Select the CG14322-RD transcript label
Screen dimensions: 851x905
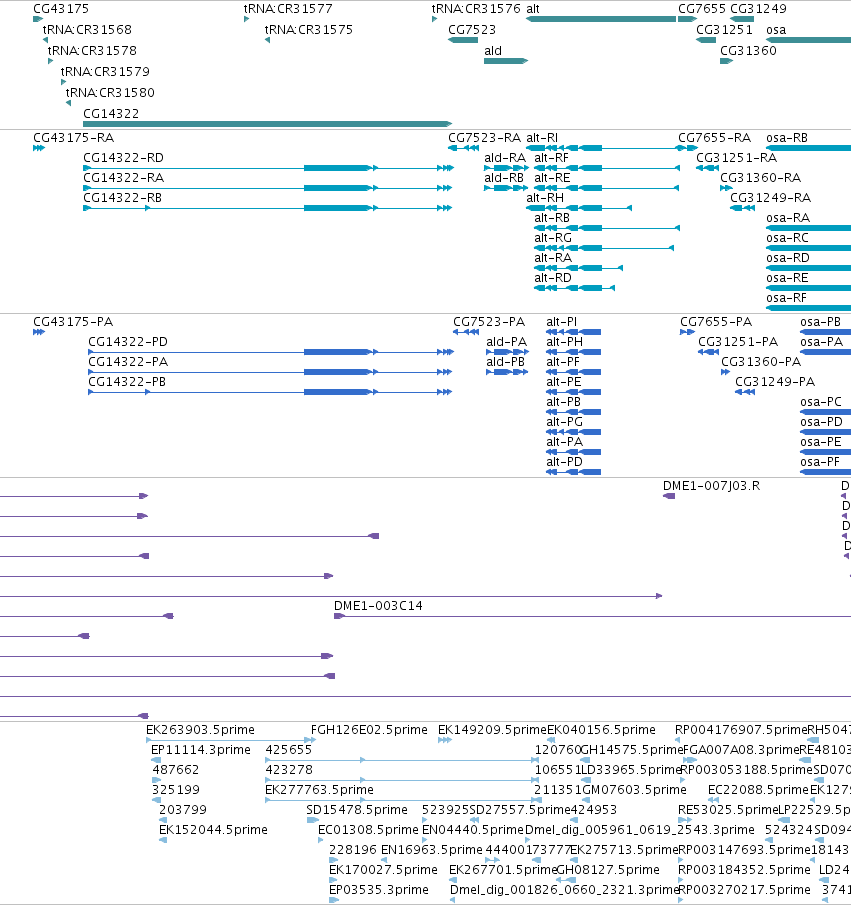(124, 158)
